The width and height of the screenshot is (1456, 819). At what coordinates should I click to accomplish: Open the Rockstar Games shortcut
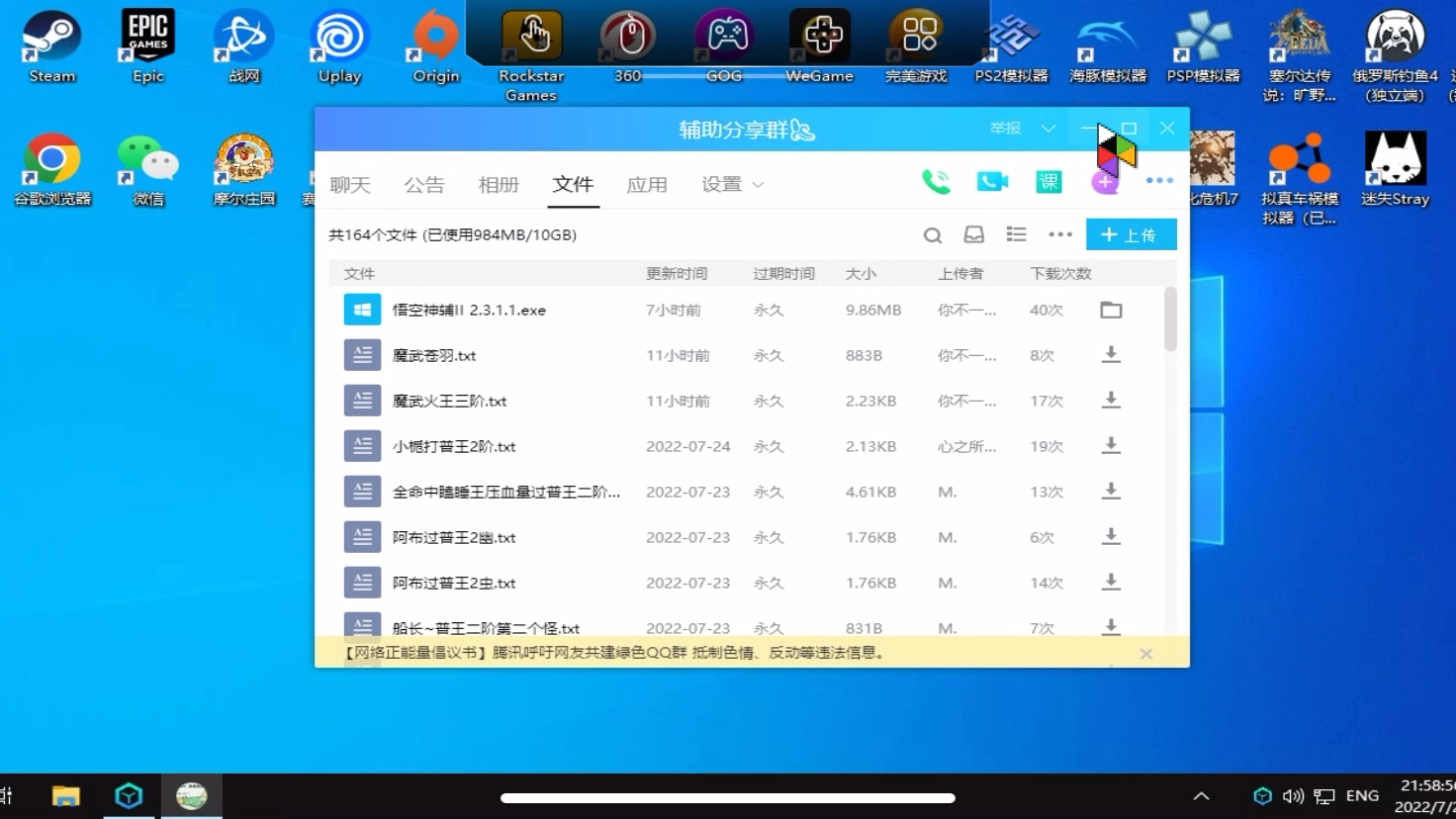point(531,55)
